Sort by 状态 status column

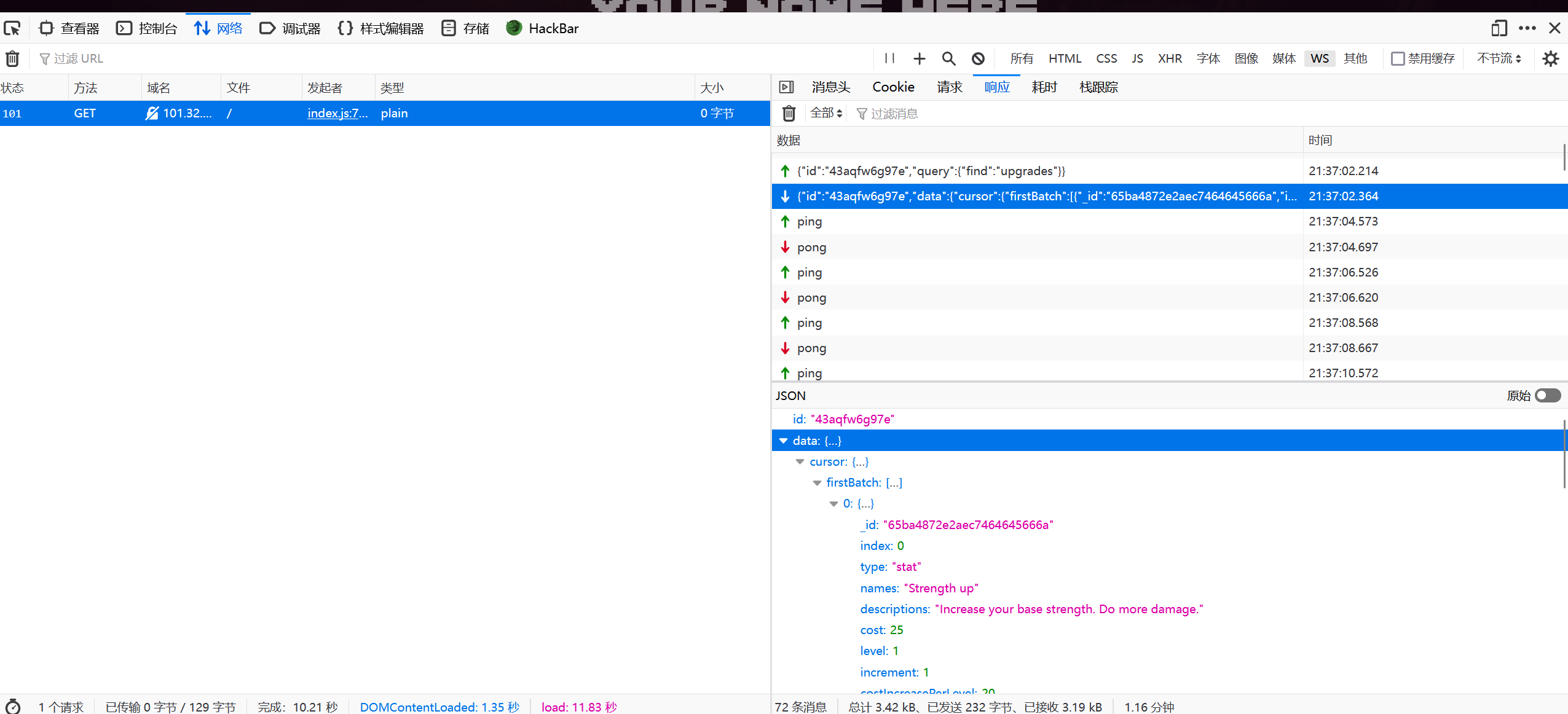tap(33, 88)
